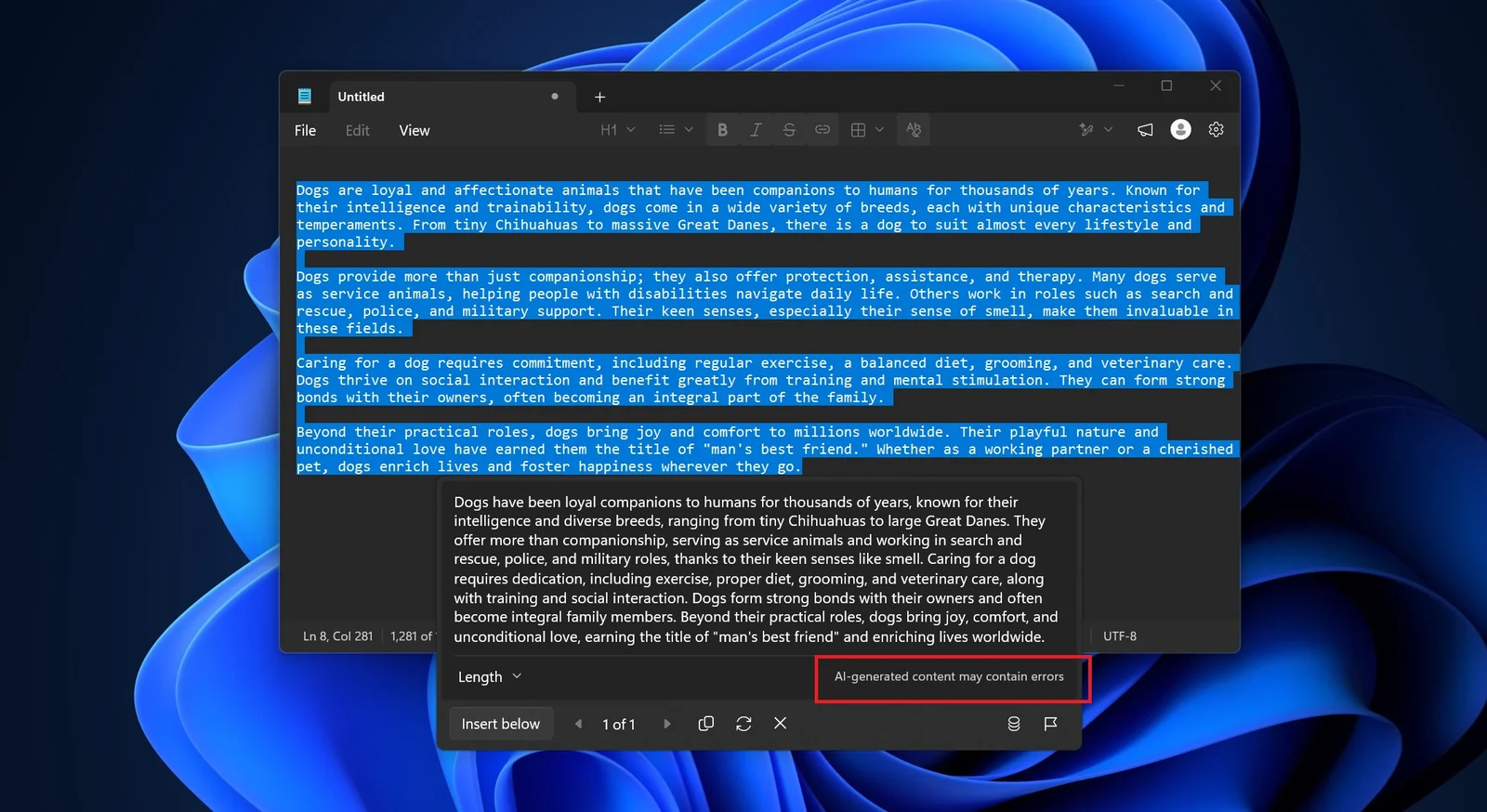Open the H1 heading style dropdown

pyautogui.click(x=618, y=130)
